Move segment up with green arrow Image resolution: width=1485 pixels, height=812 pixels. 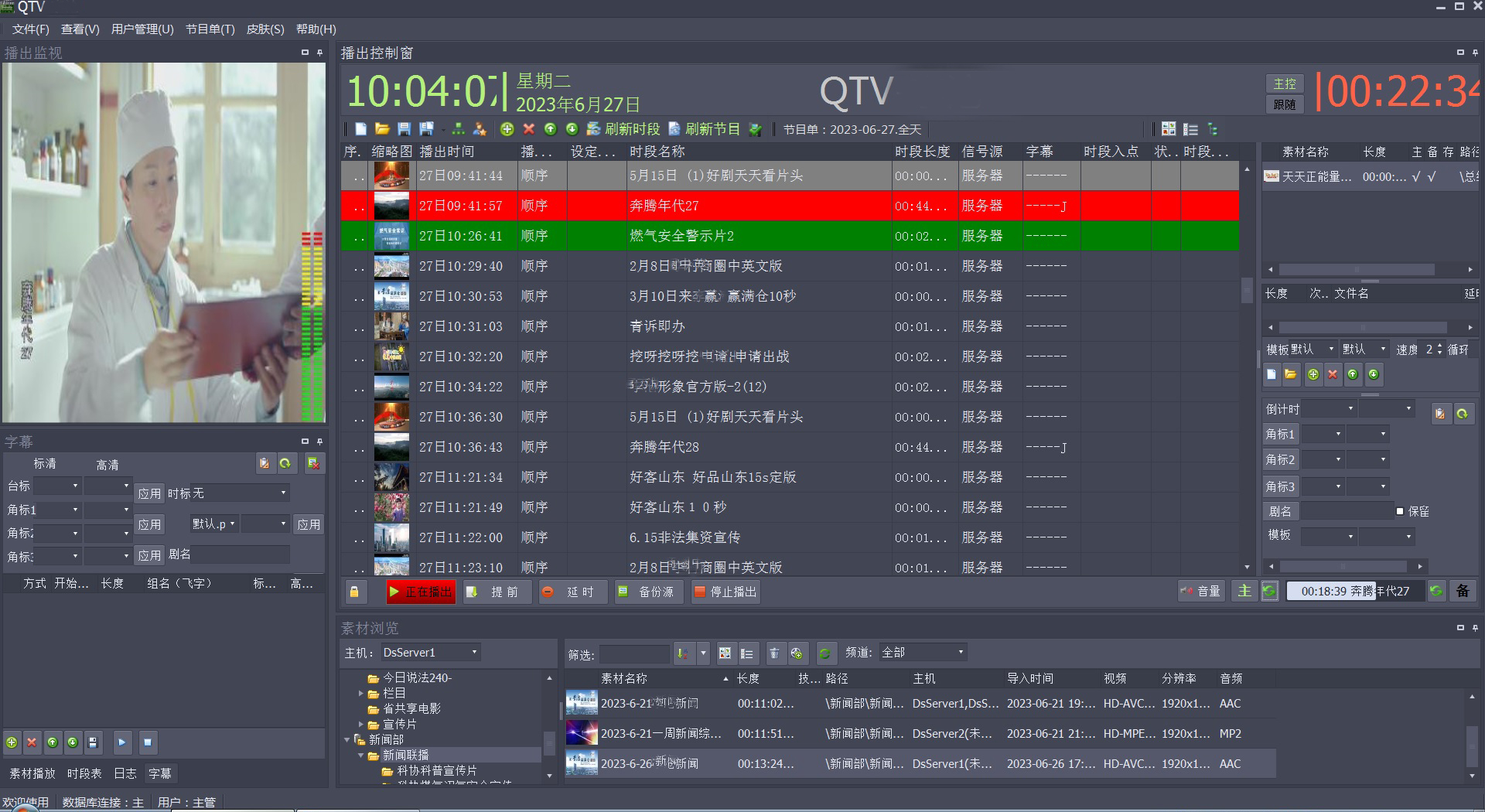click(x=551, y=129)
